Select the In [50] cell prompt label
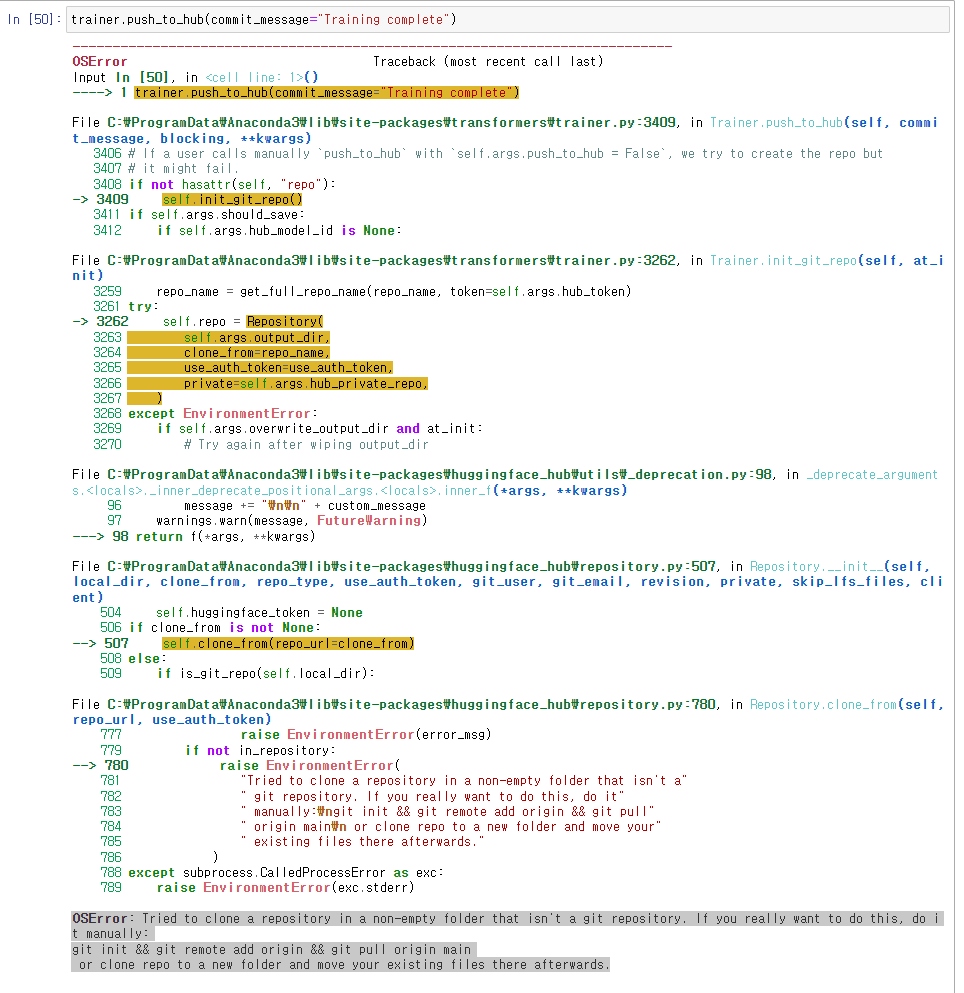 (x=34, y=20)
